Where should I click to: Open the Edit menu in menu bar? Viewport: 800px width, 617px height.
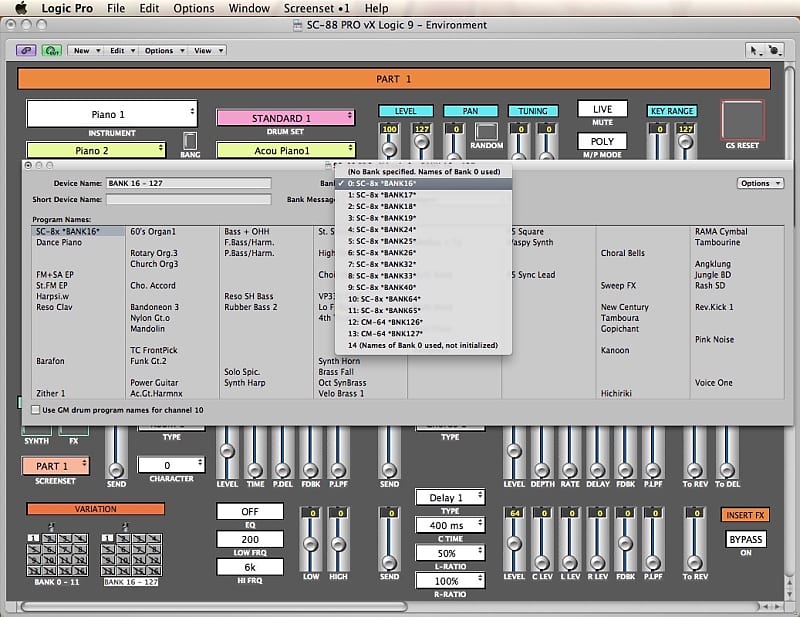pyautogui.click(x=149, y=8)
